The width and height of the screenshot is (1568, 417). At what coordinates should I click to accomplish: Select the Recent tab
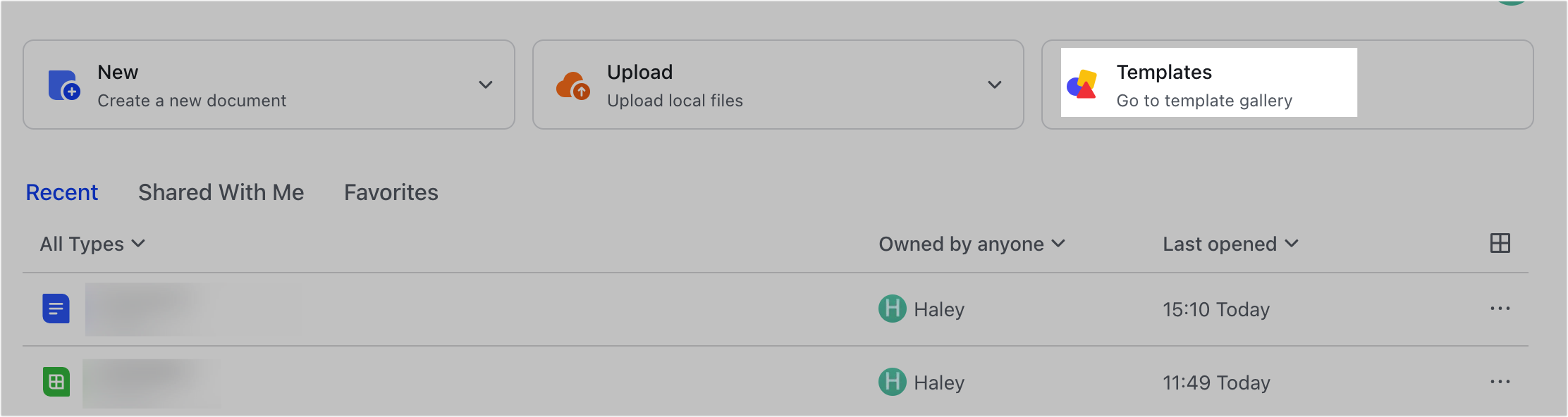(x=61, y=192)
